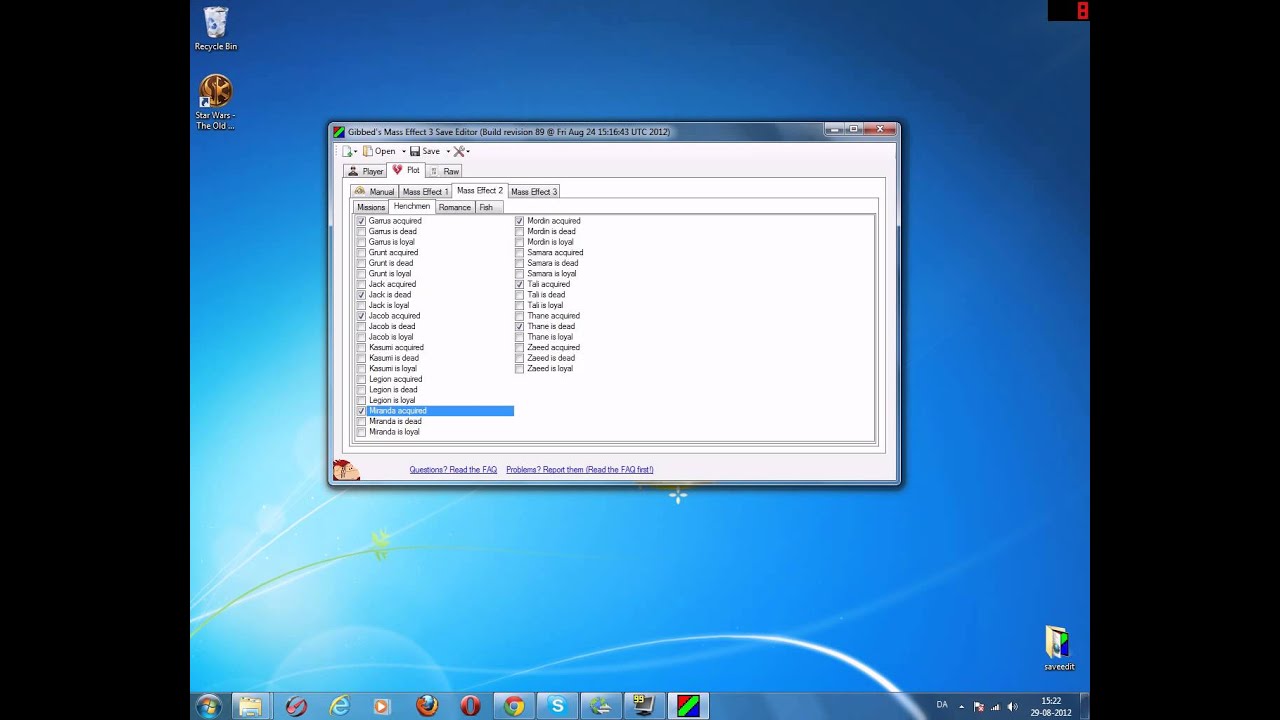
Task: Click the Action Center flag tray icon
Action: click(x=979, y=706)
